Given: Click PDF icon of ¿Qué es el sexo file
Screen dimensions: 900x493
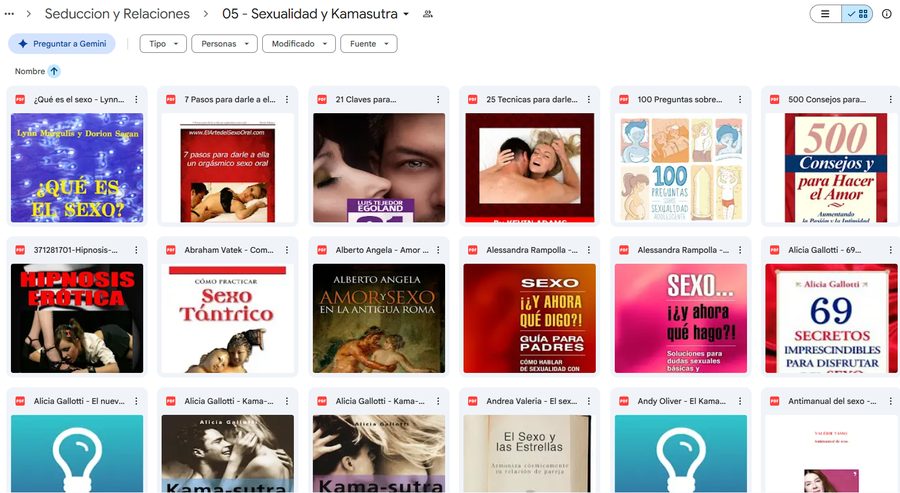Looking at the screenshot, I should (x=20, y=99).
